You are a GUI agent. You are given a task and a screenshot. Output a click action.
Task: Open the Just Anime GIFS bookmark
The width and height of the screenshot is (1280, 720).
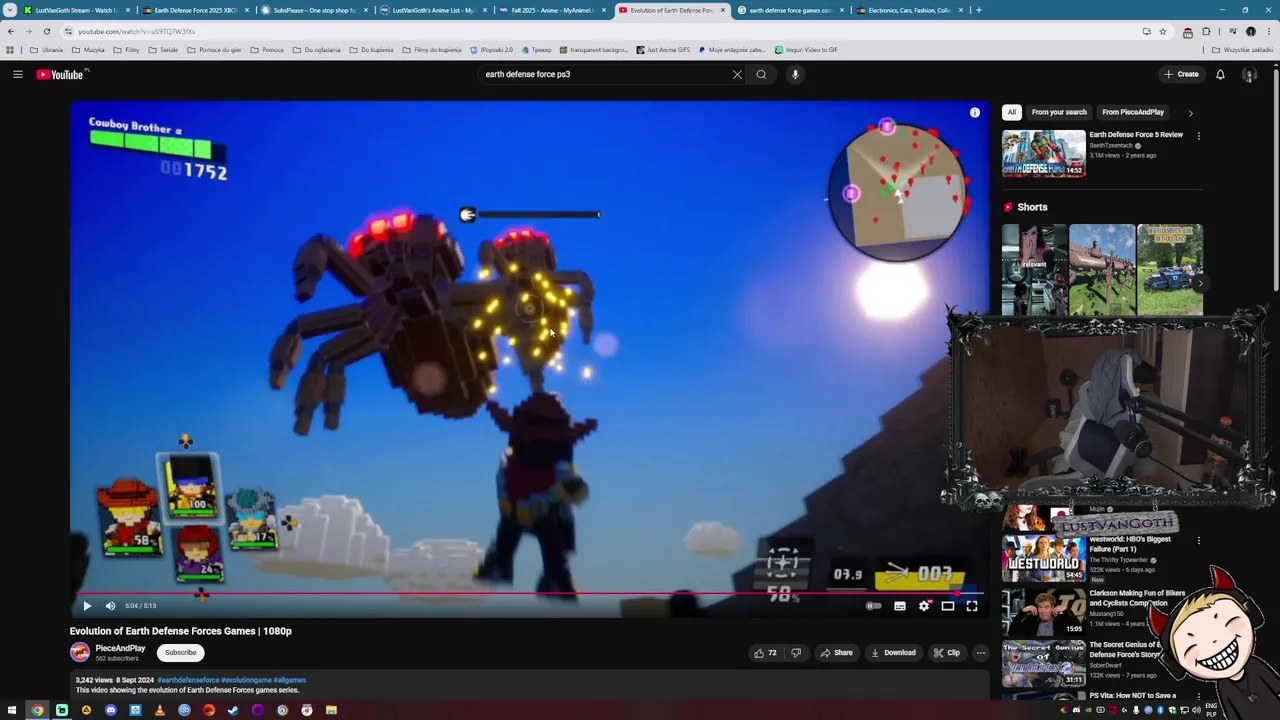pos(663,50)
